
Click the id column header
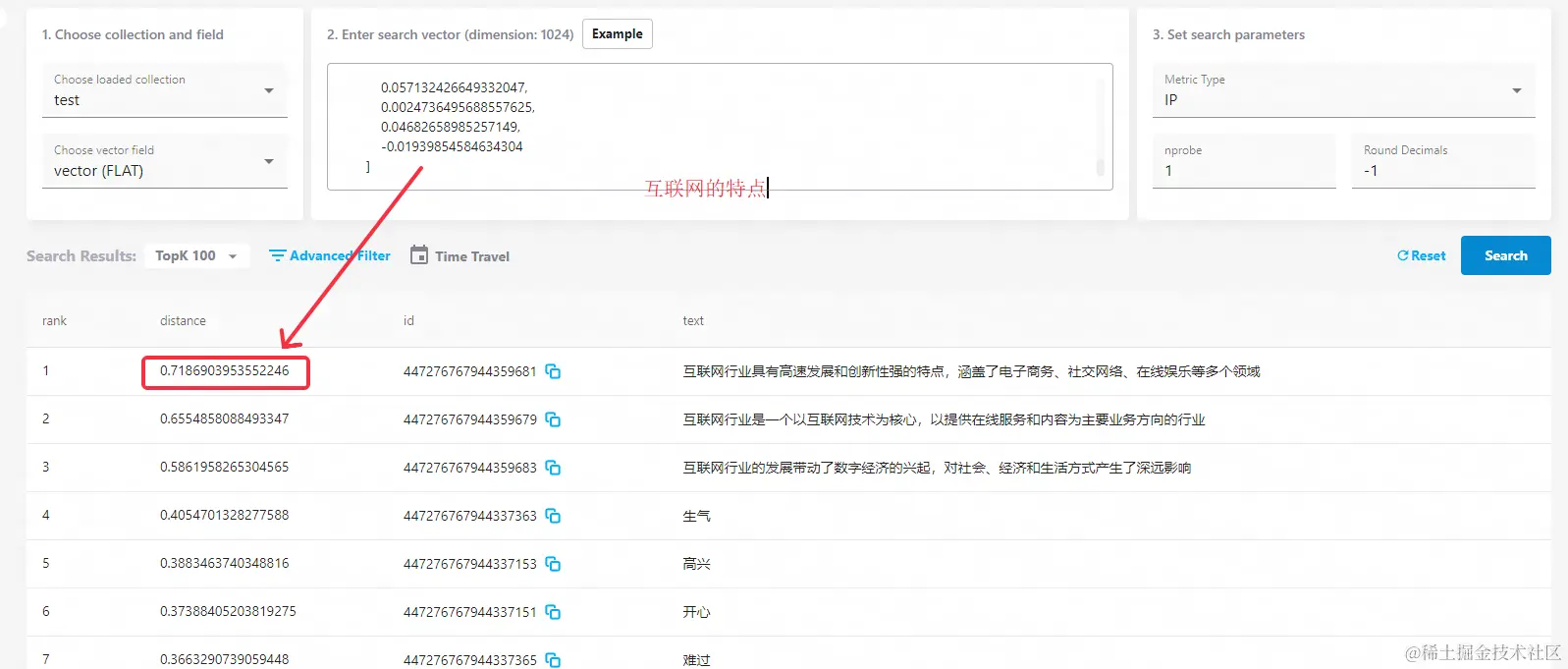[408, 321]
